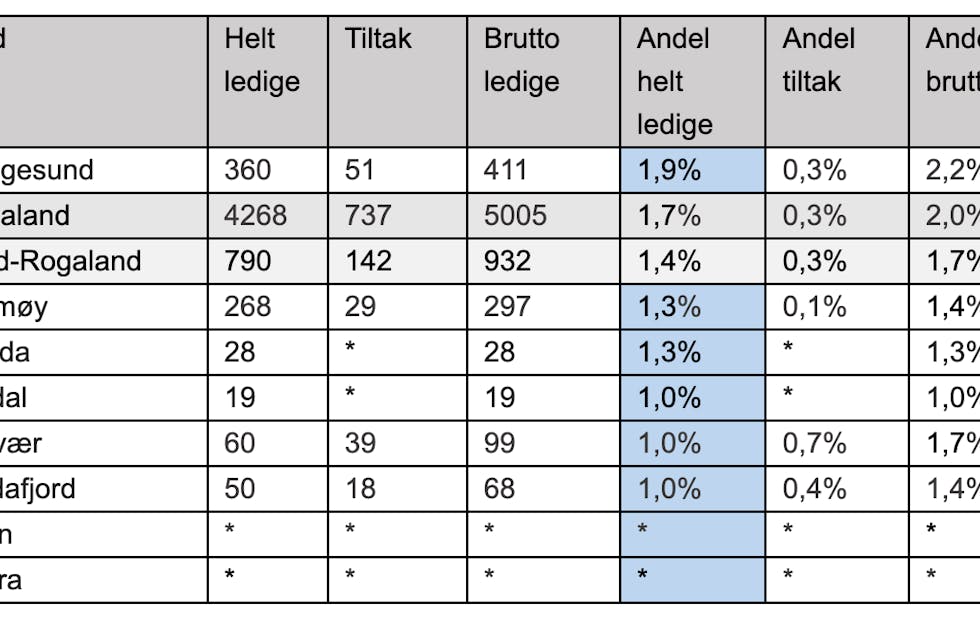This screenshot has width=980, height=641.
Task: Select the cell showing 268
Action: pos(248,307)
